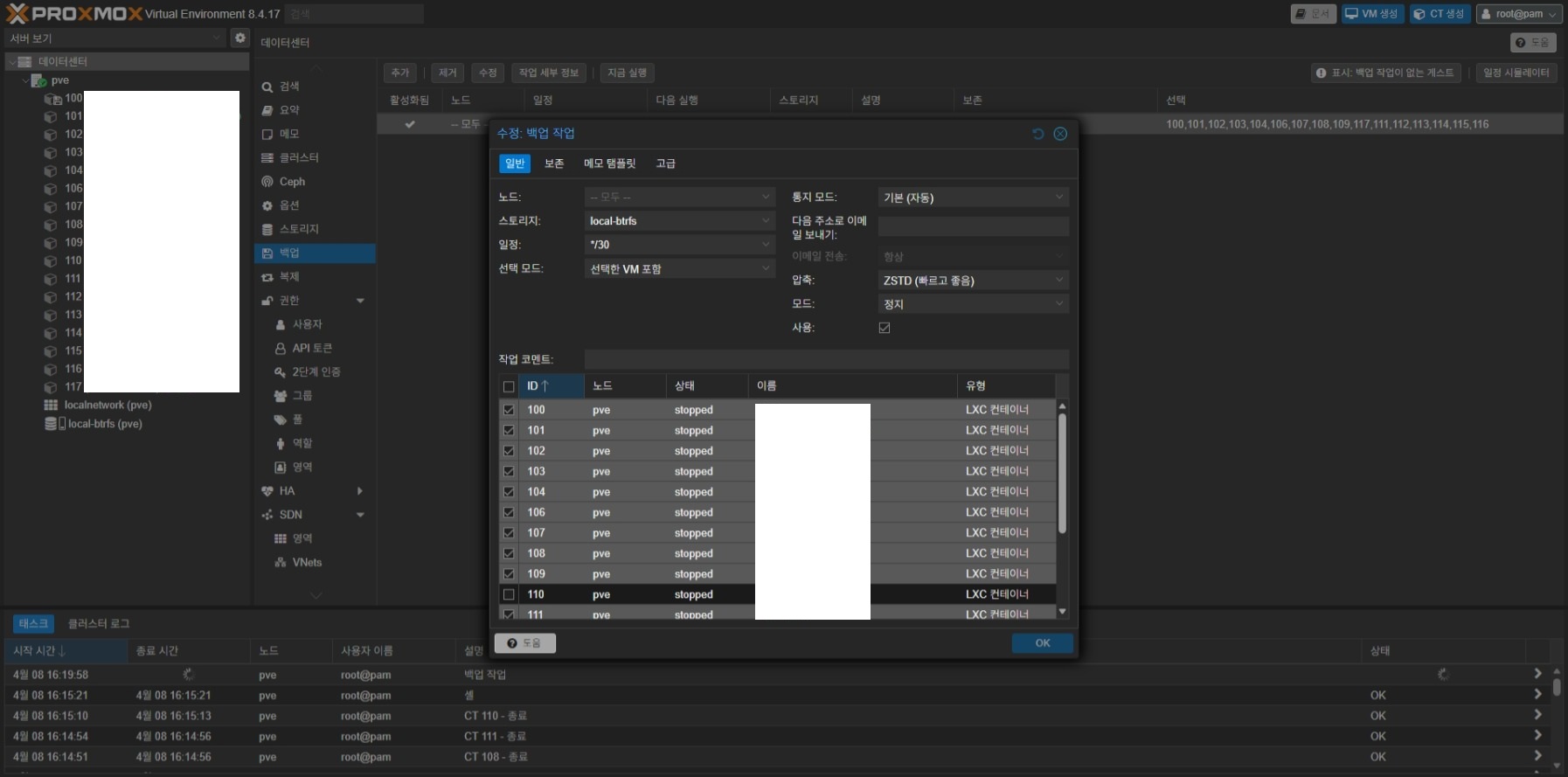Click the gear icon beside server view
Screen dimensions: 1568x777
click(240, 38)
